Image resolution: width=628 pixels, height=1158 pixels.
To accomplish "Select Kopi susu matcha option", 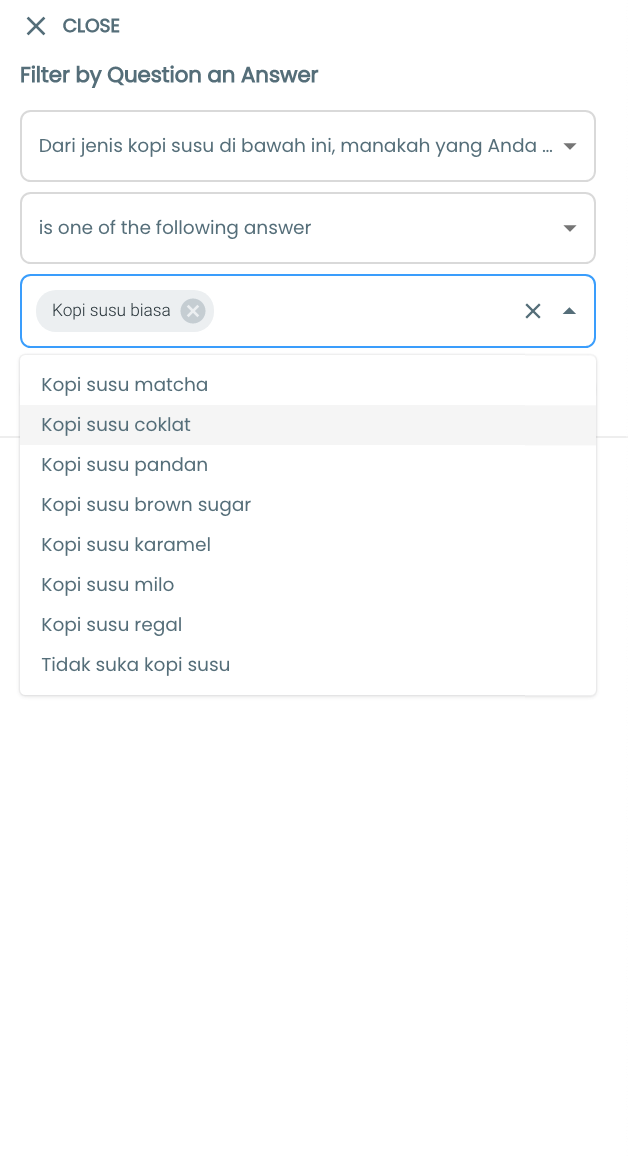I will (x=307, y=385).
